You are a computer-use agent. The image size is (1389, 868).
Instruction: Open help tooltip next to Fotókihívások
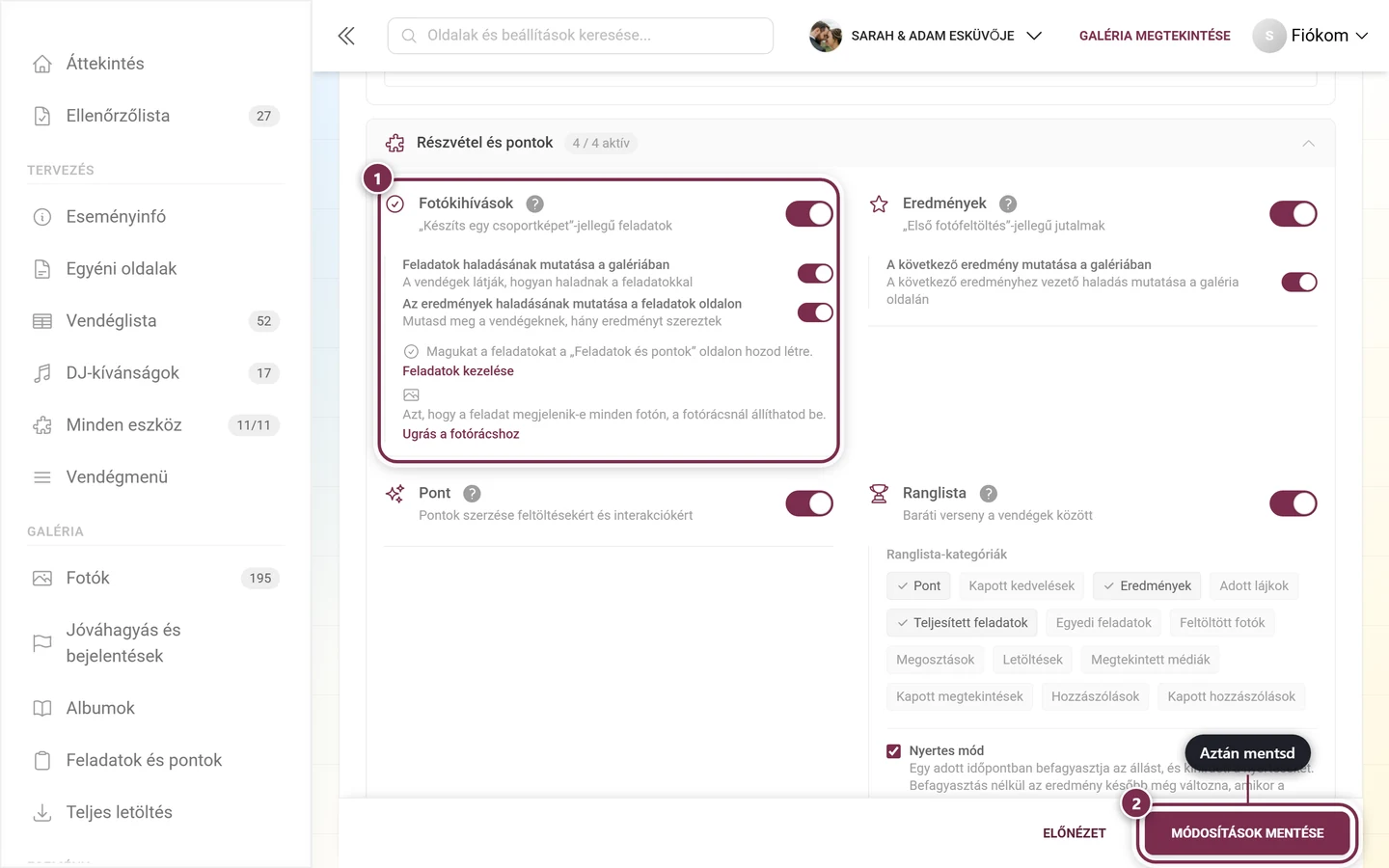pyautogui.click(x=535, y=203)
